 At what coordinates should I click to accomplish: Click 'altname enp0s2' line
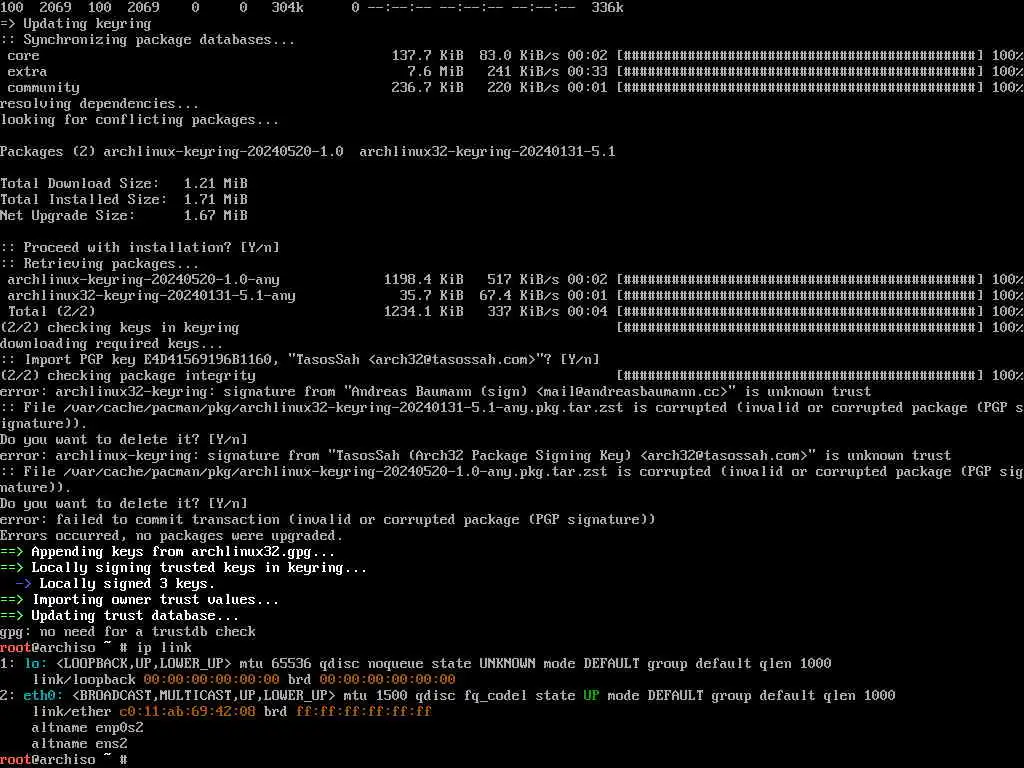pyautogui.click(x=88, y=728)
